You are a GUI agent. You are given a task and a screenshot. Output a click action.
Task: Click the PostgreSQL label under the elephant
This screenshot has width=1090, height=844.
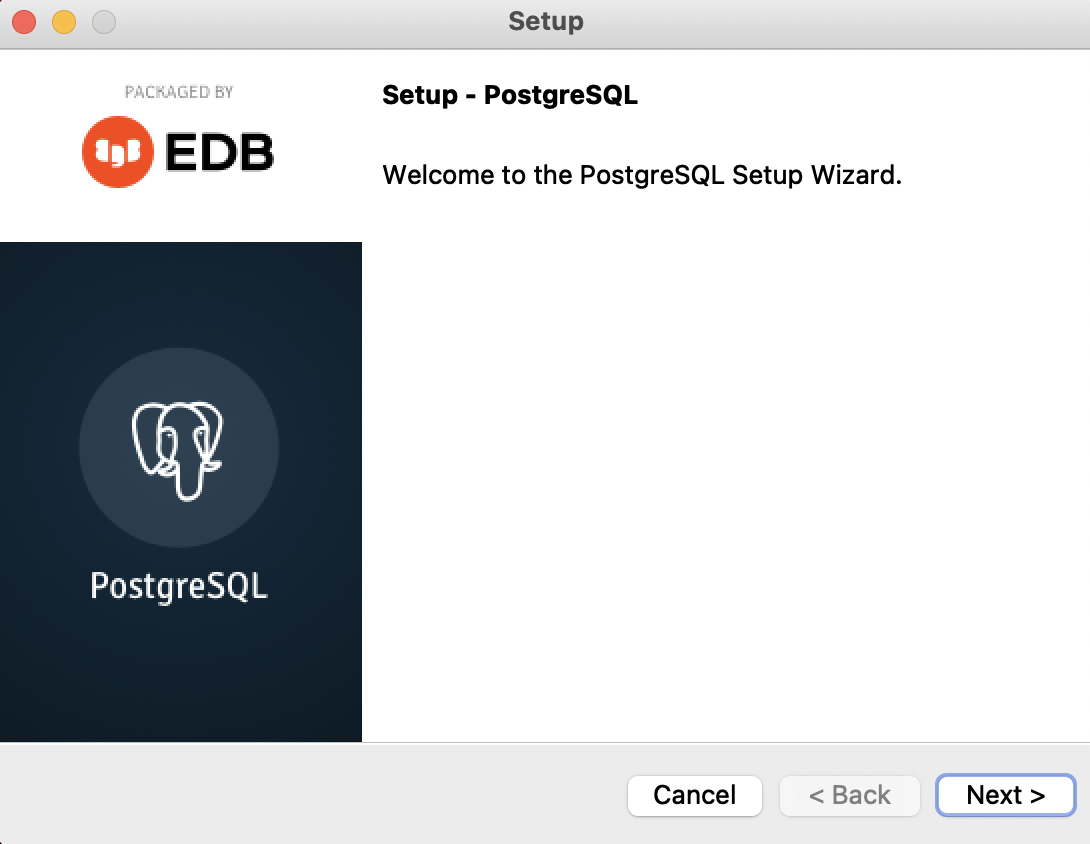(x=178, y=586)
